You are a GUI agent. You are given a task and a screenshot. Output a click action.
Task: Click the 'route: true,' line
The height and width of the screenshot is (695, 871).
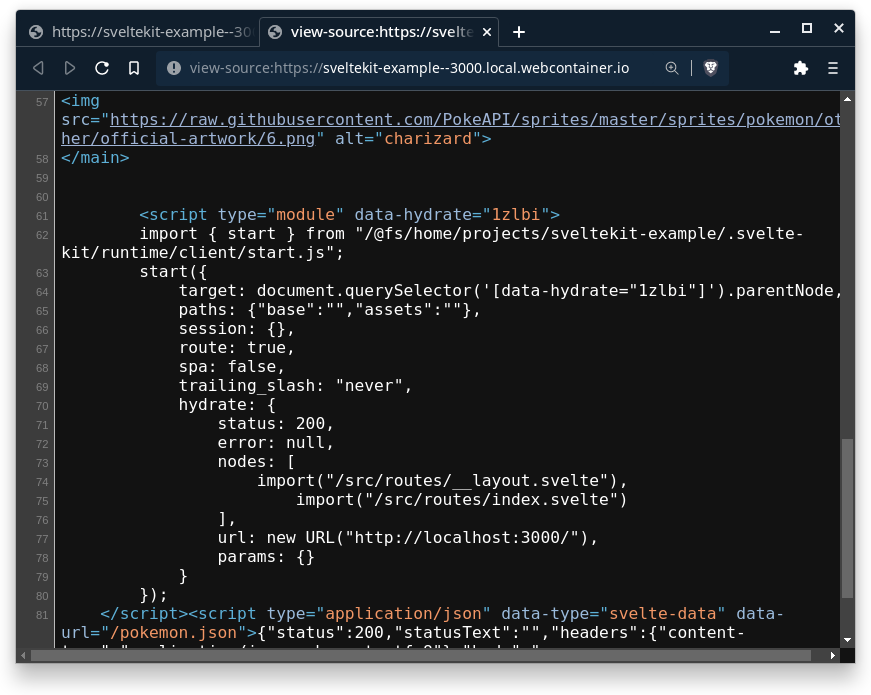(x=236, y=348)
